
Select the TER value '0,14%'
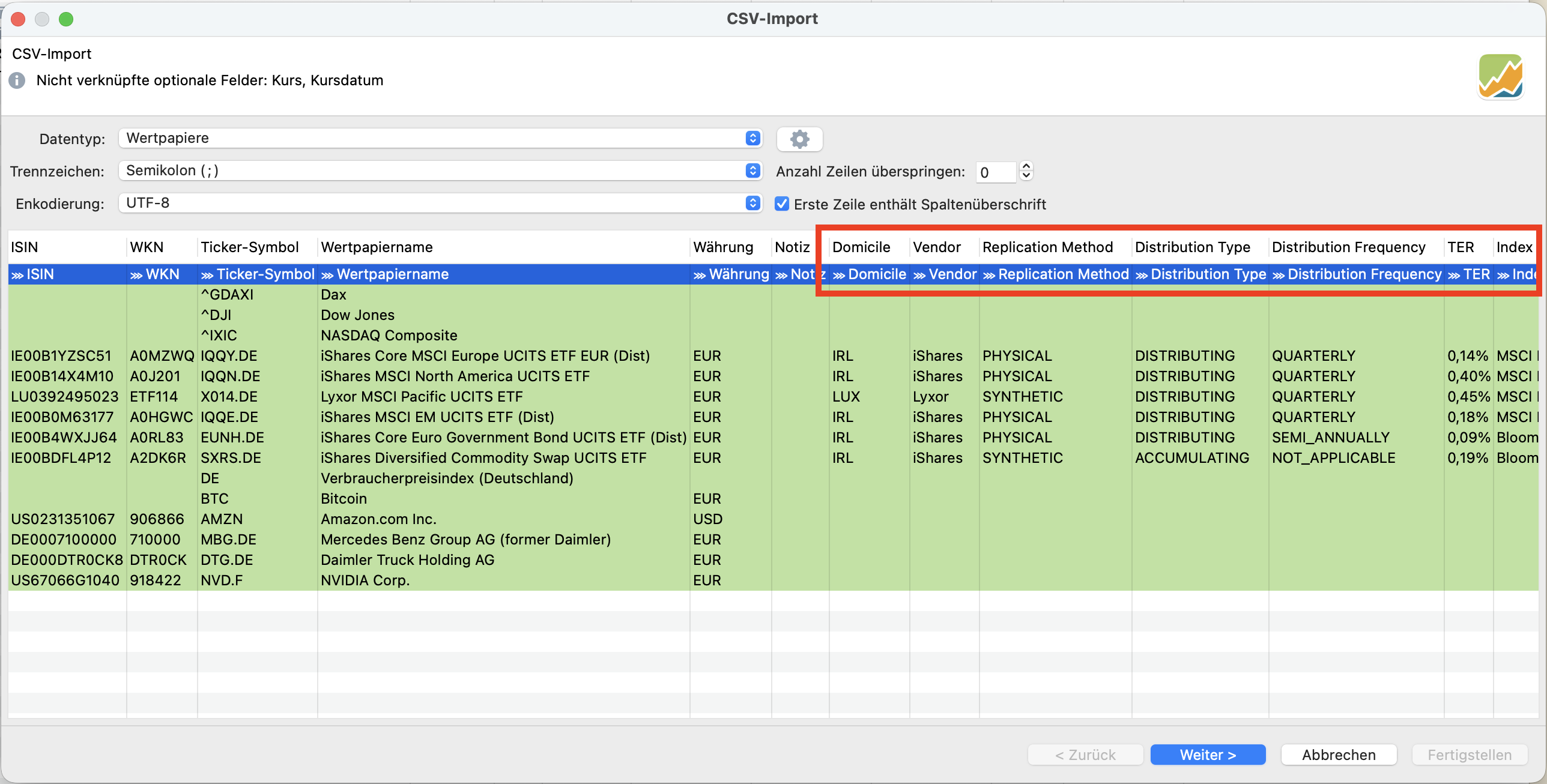(1468, 356)
